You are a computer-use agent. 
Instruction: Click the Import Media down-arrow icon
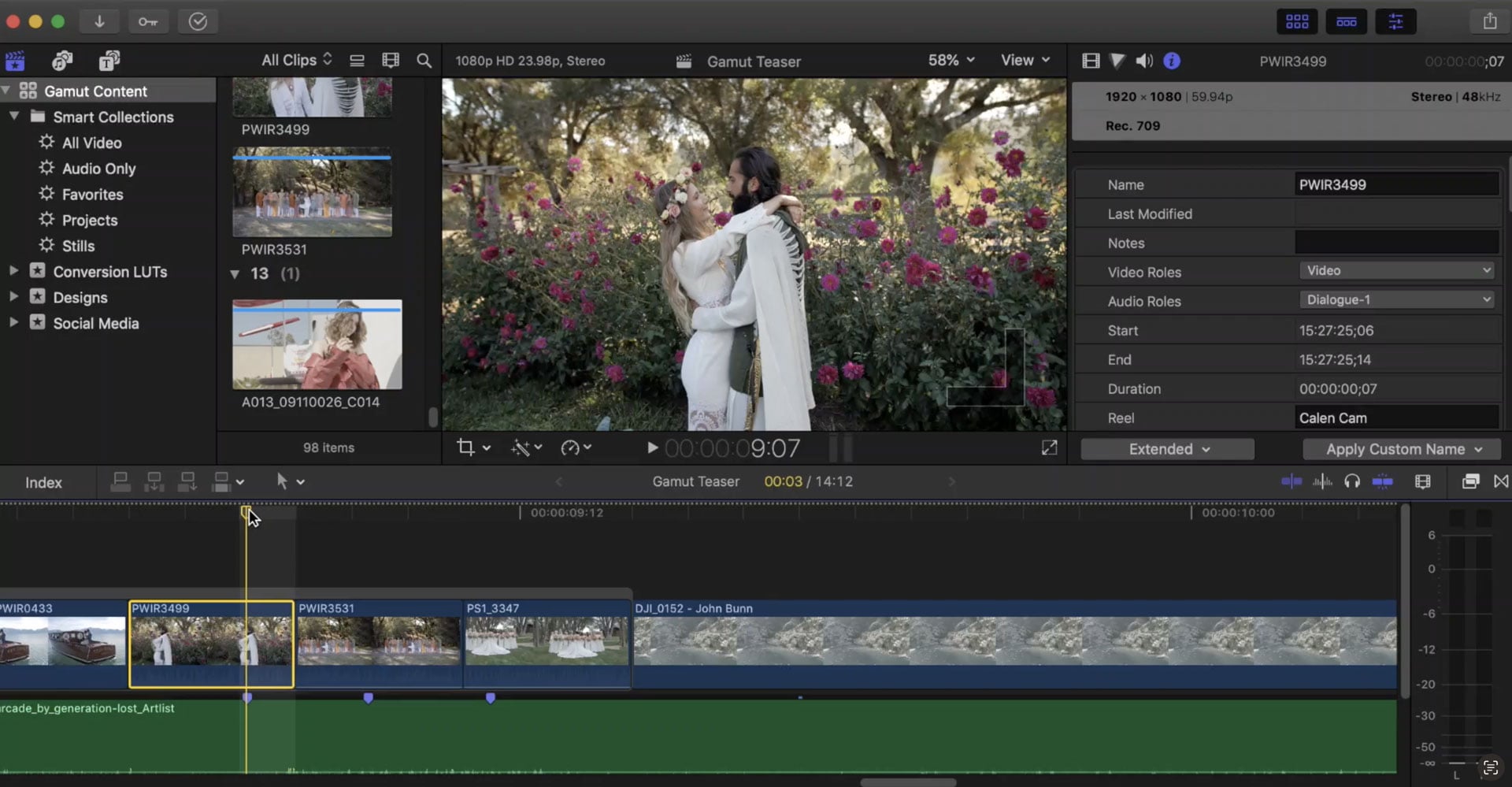click(x=99, y=21)
